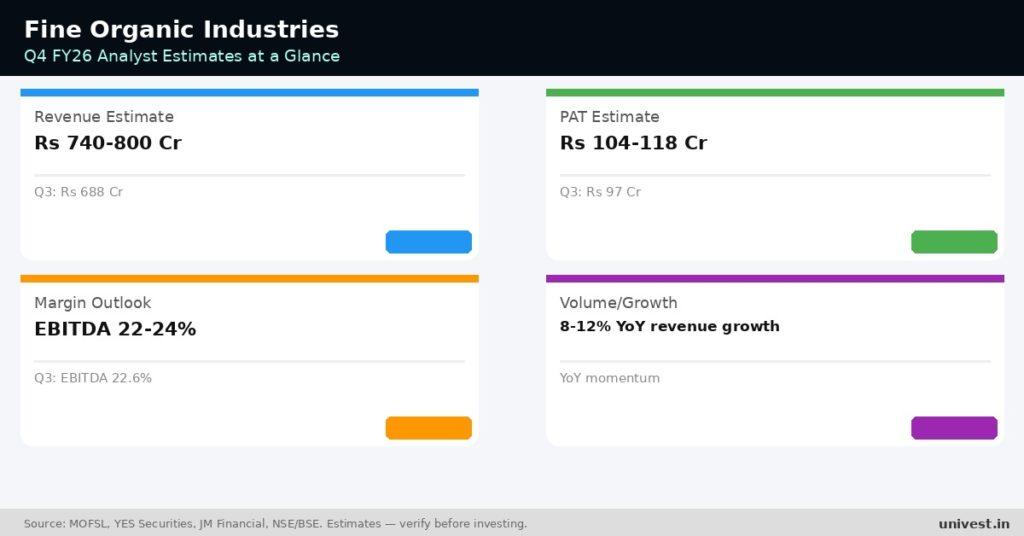Click the purple button in Volume/Growth card

954,428
